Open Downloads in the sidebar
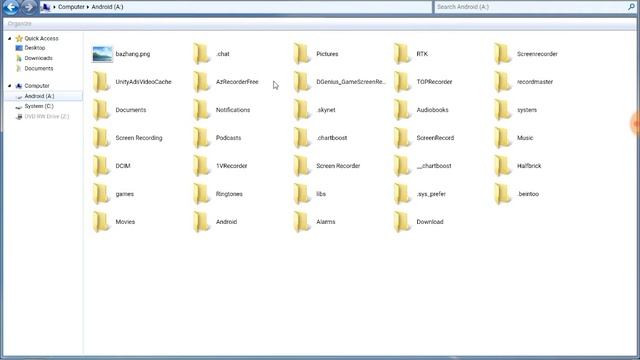The image size is (640, 360). [38, 58]
